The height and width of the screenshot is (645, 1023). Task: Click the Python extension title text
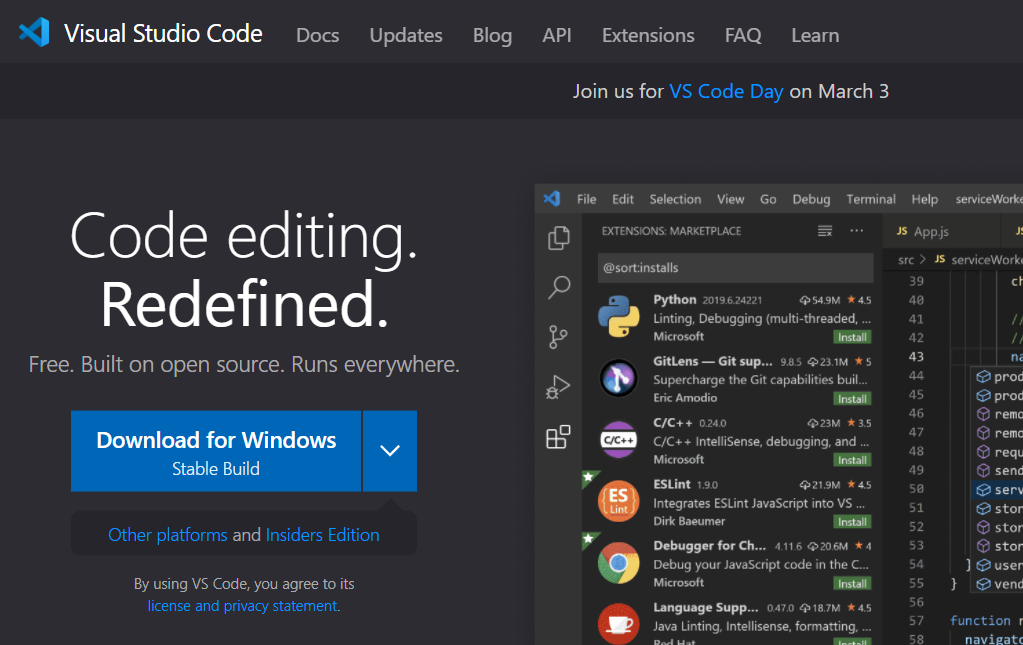click(x=675, y=299)
